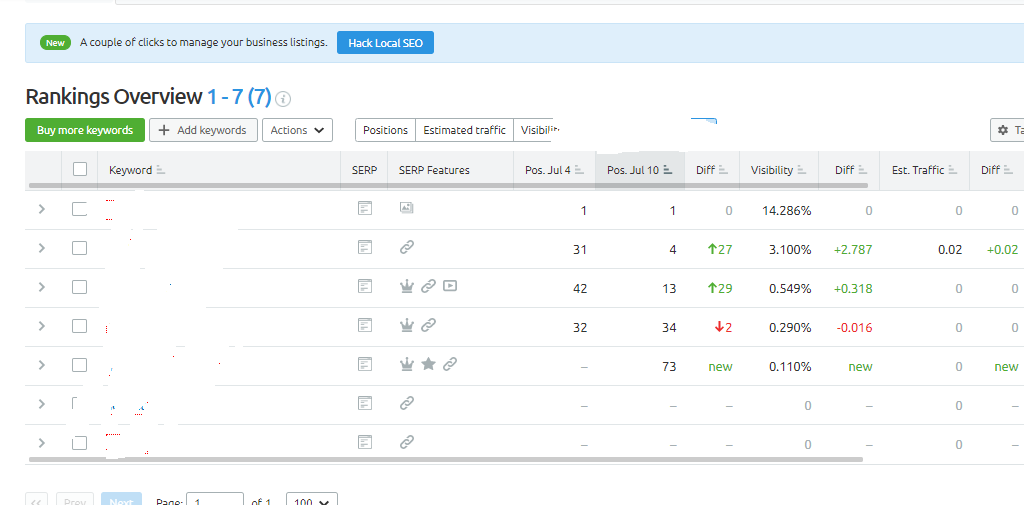This screenshot has height=505, width=1024.
Task: Expand the row with 0.290% visibility
Action: [x=42, y=326]
